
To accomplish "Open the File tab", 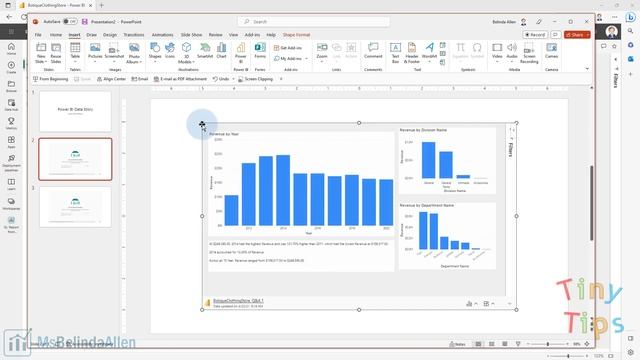I will coord(38,35).
